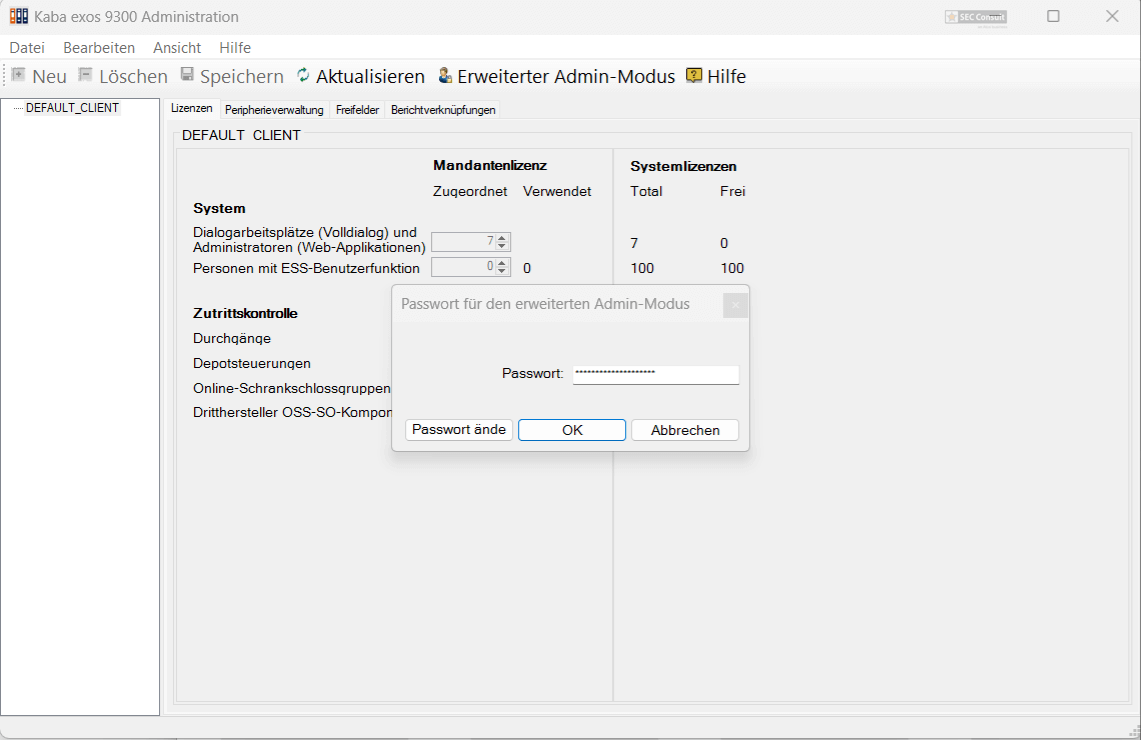Decrease Dialogarbeitsplätze value with down arrow
Screen dimensions: 1141x740
(503, 246)
